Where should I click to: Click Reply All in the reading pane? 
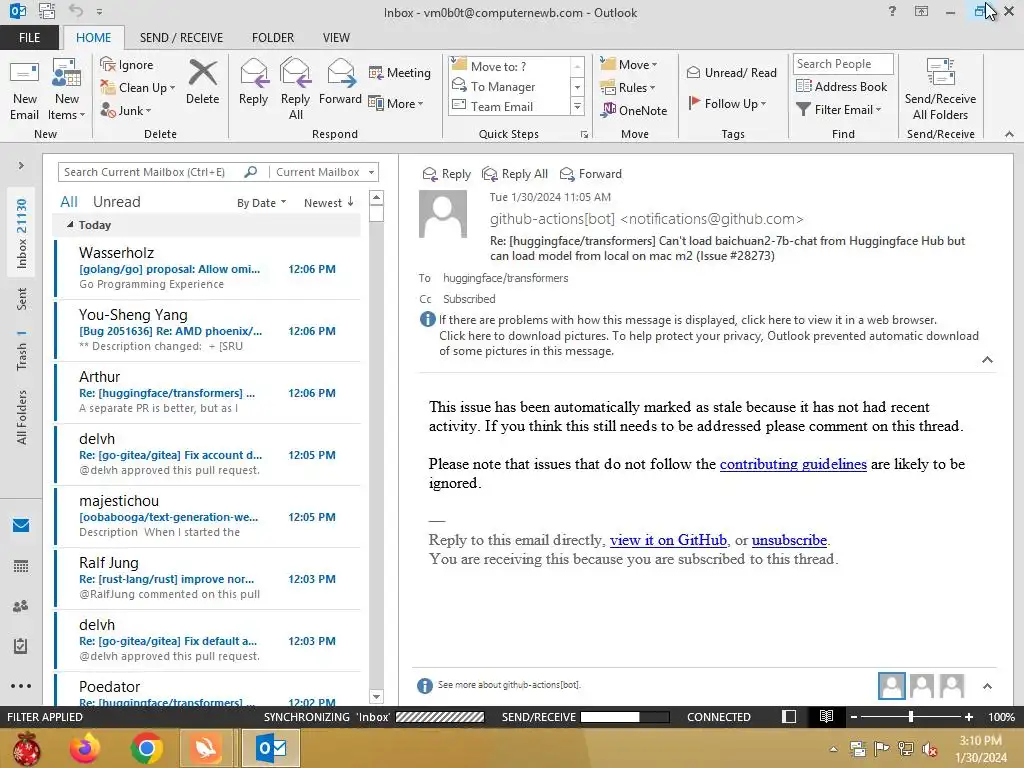(515, 174)
